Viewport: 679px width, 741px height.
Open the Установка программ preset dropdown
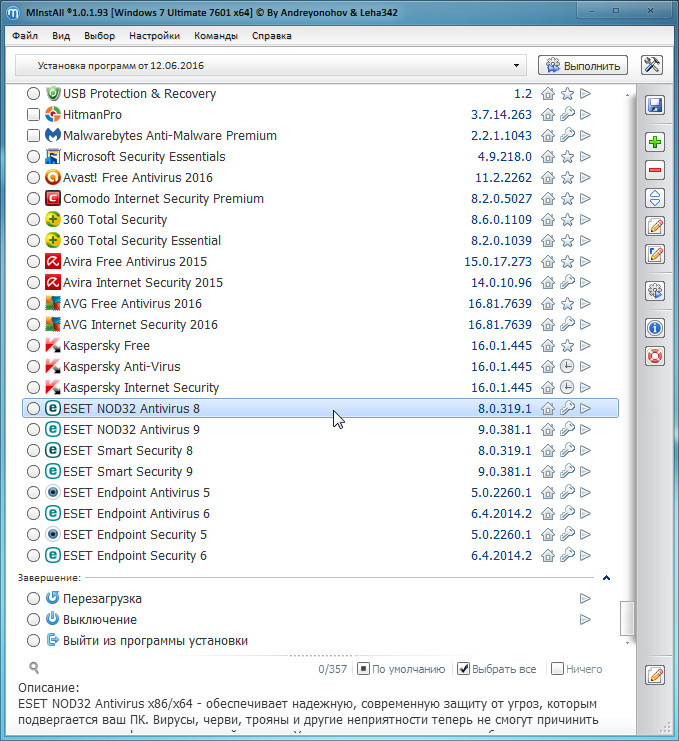click(x=271, y=65)
